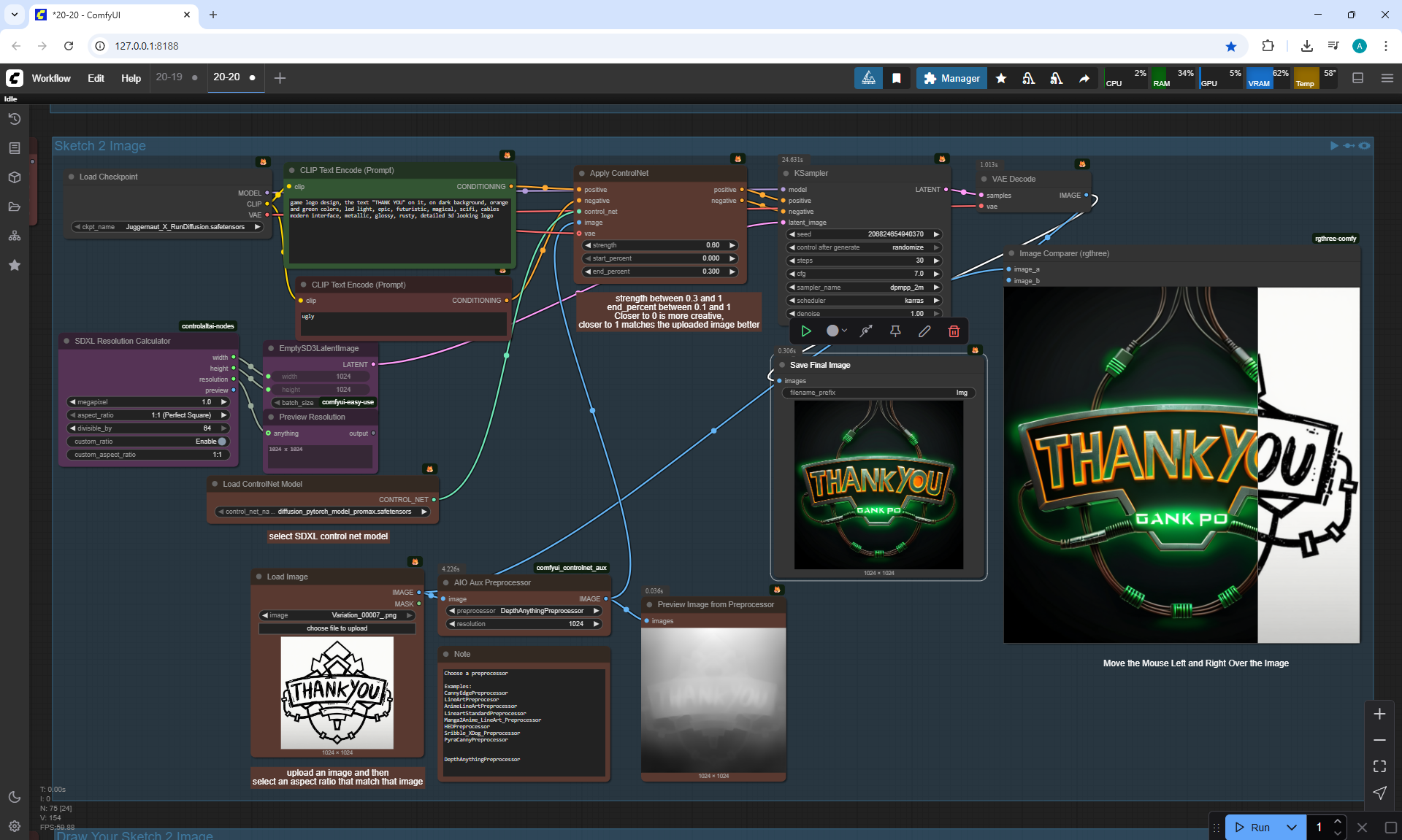Open the Workflow menu

(51, 78)
